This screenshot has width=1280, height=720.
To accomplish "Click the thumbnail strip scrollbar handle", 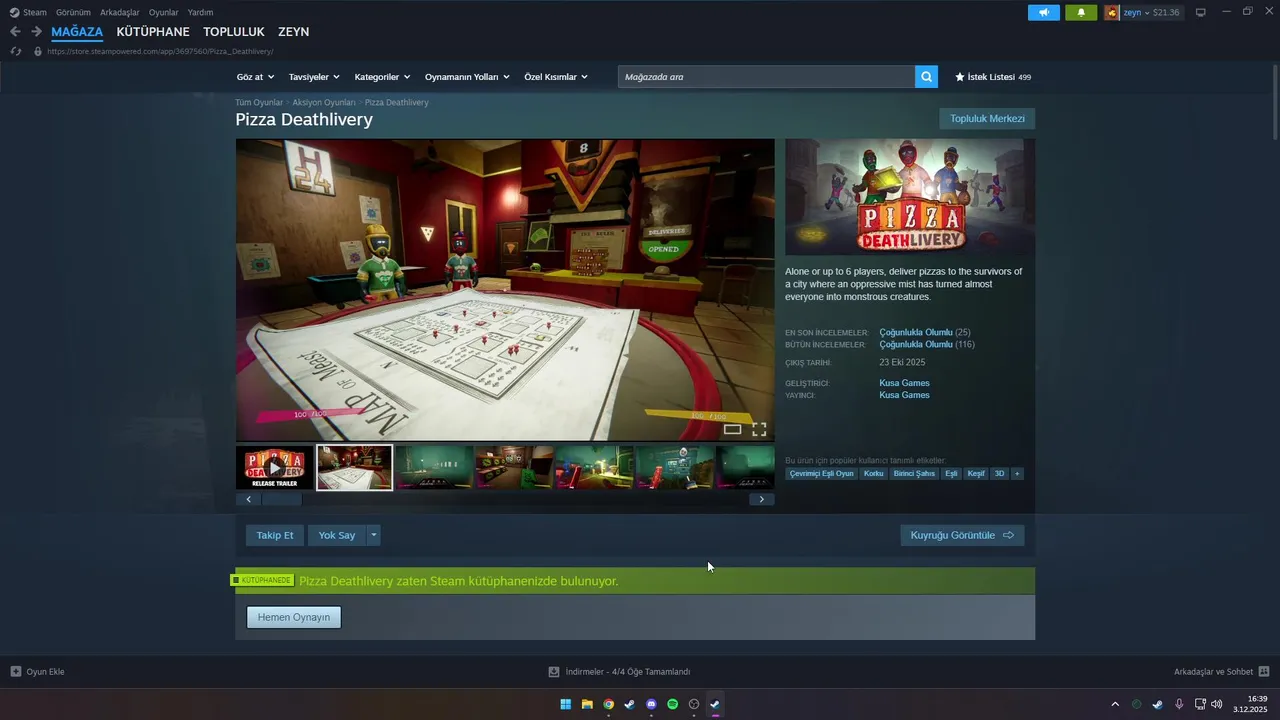I will click(282, 499).
